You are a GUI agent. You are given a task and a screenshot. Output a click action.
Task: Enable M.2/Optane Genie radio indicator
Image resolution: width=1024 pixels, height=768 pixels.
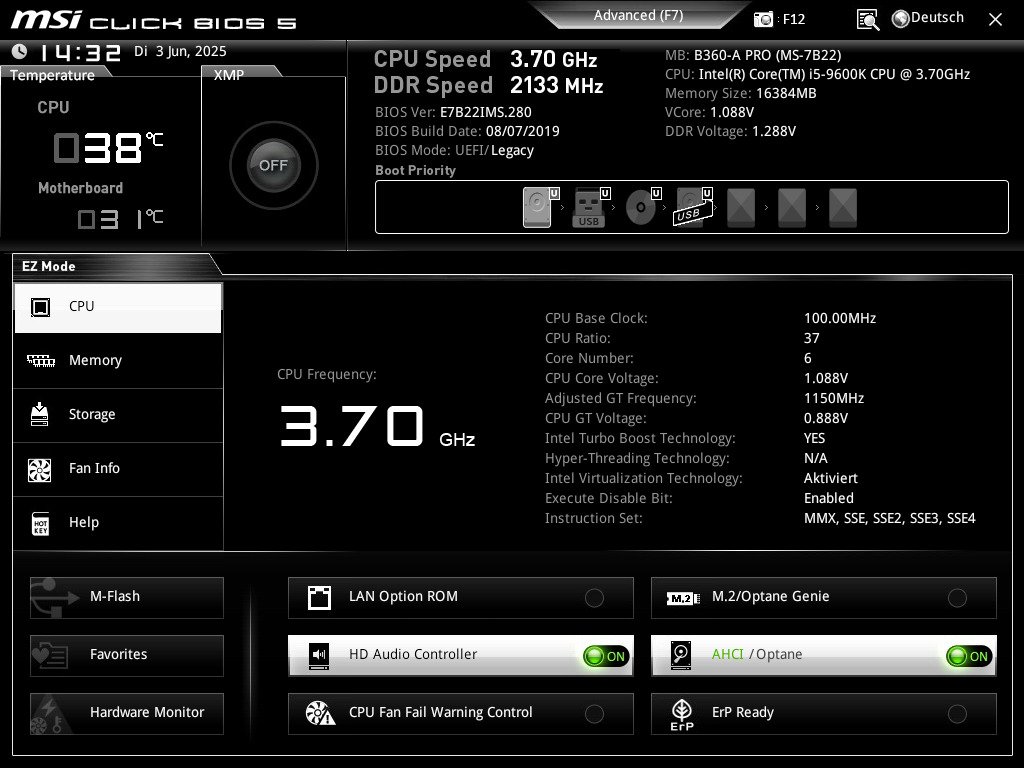957,598
